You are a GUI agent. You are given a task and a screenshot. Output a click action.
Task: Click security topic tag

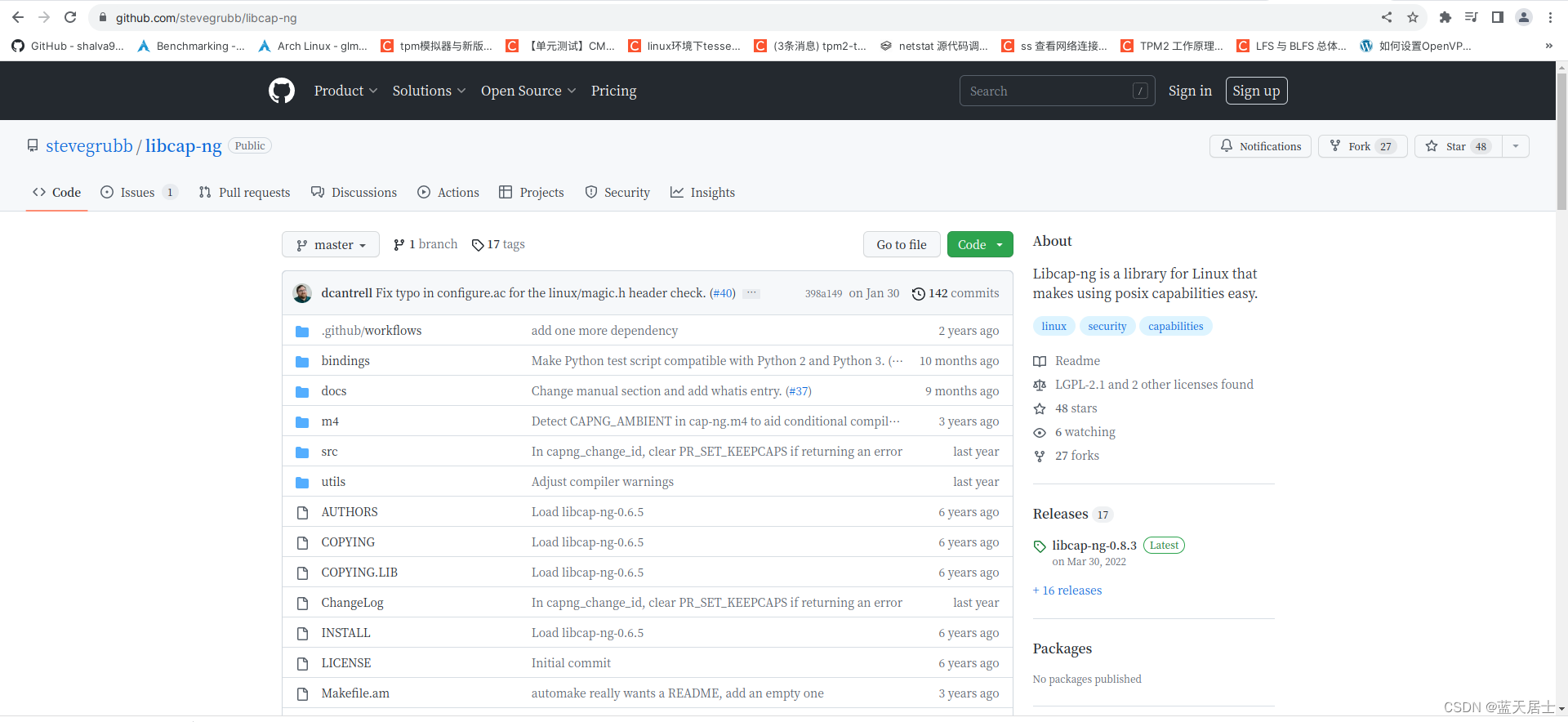pyautogui.click(x=1107, y=326)
